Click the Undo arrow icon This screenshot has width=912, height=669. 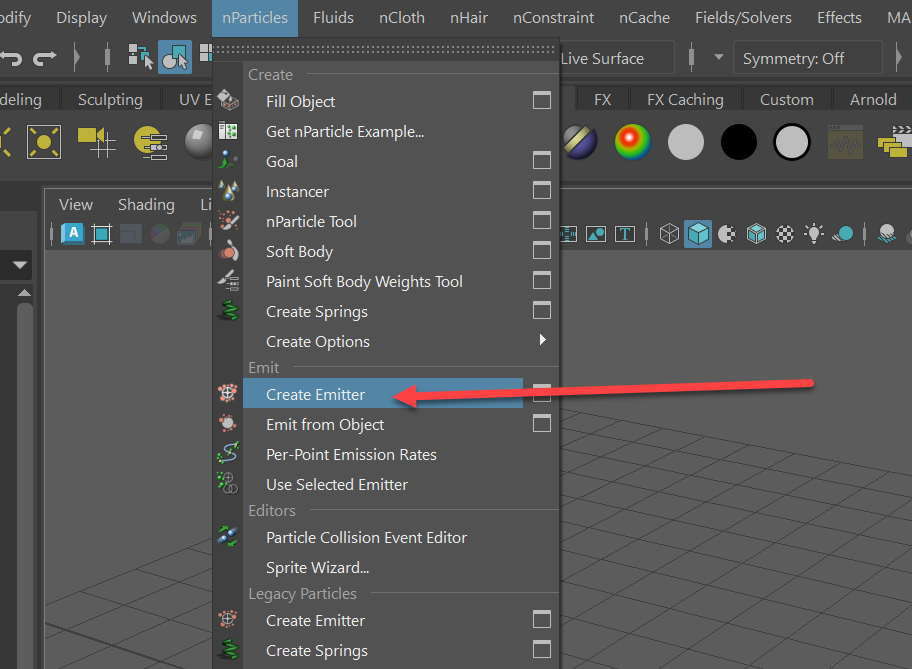11,58
